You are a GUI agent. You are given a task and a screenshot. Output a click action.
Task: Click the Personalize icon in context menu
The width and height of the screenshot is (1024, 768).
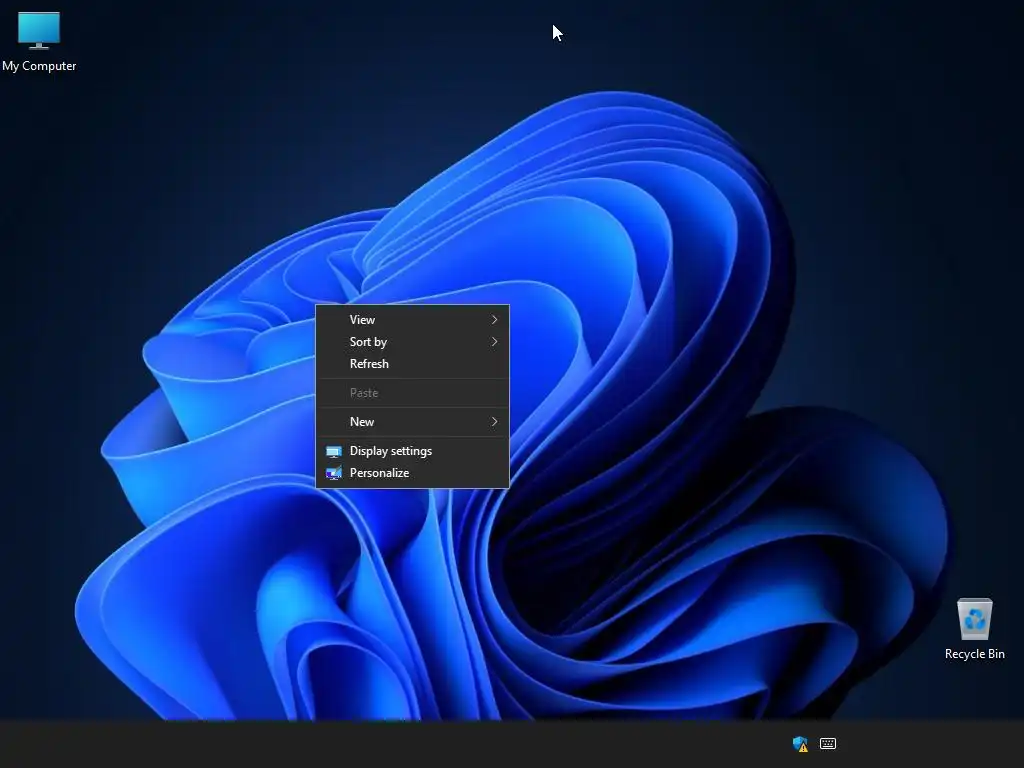pos(334,473)
